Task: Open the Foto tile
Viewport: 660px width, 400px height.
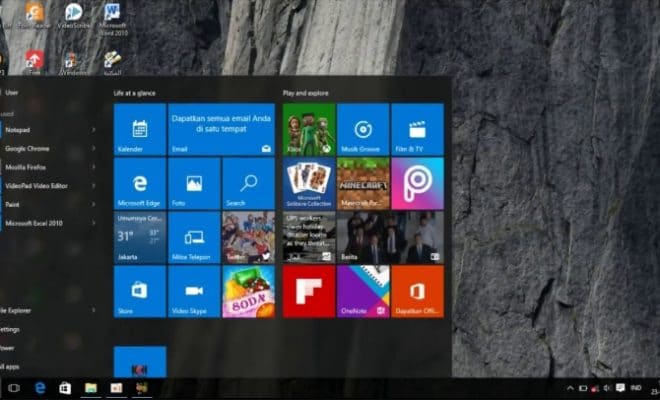Action: point(194,184)
